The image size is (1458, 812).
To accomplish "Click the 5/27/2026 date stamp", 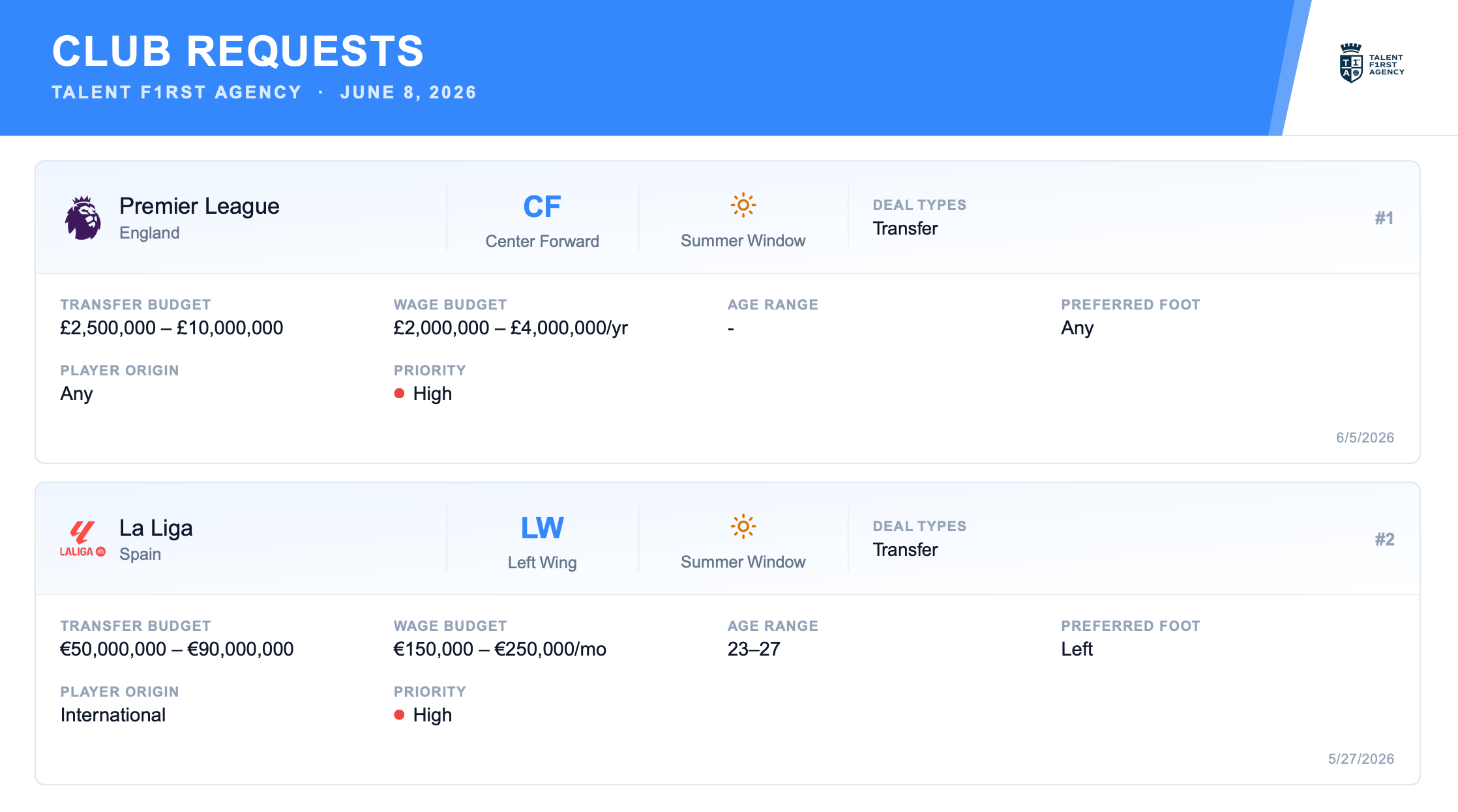I will (1361, 759).
